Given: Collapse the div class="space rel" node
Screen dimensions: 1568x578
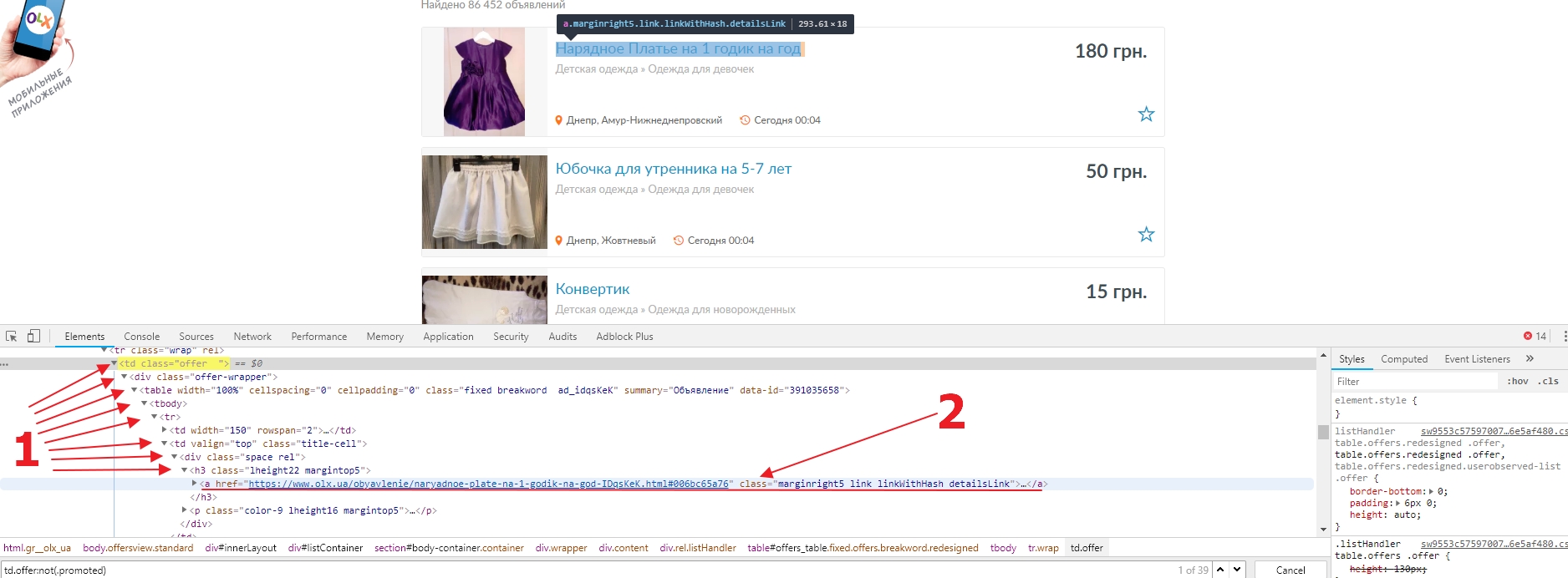Looking at the screenshot, I should pyautogui.click(x=174, y=457).
